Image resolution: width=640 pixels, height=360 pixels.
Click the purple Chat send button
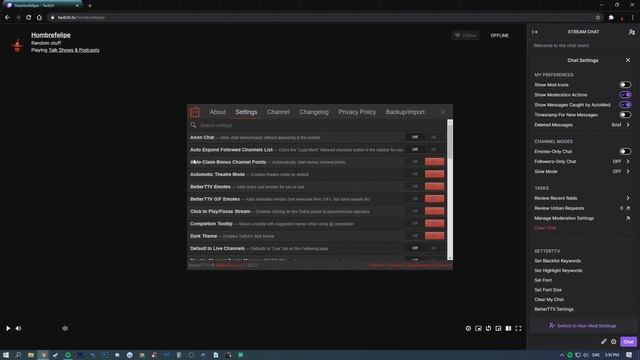pos(628,342)
